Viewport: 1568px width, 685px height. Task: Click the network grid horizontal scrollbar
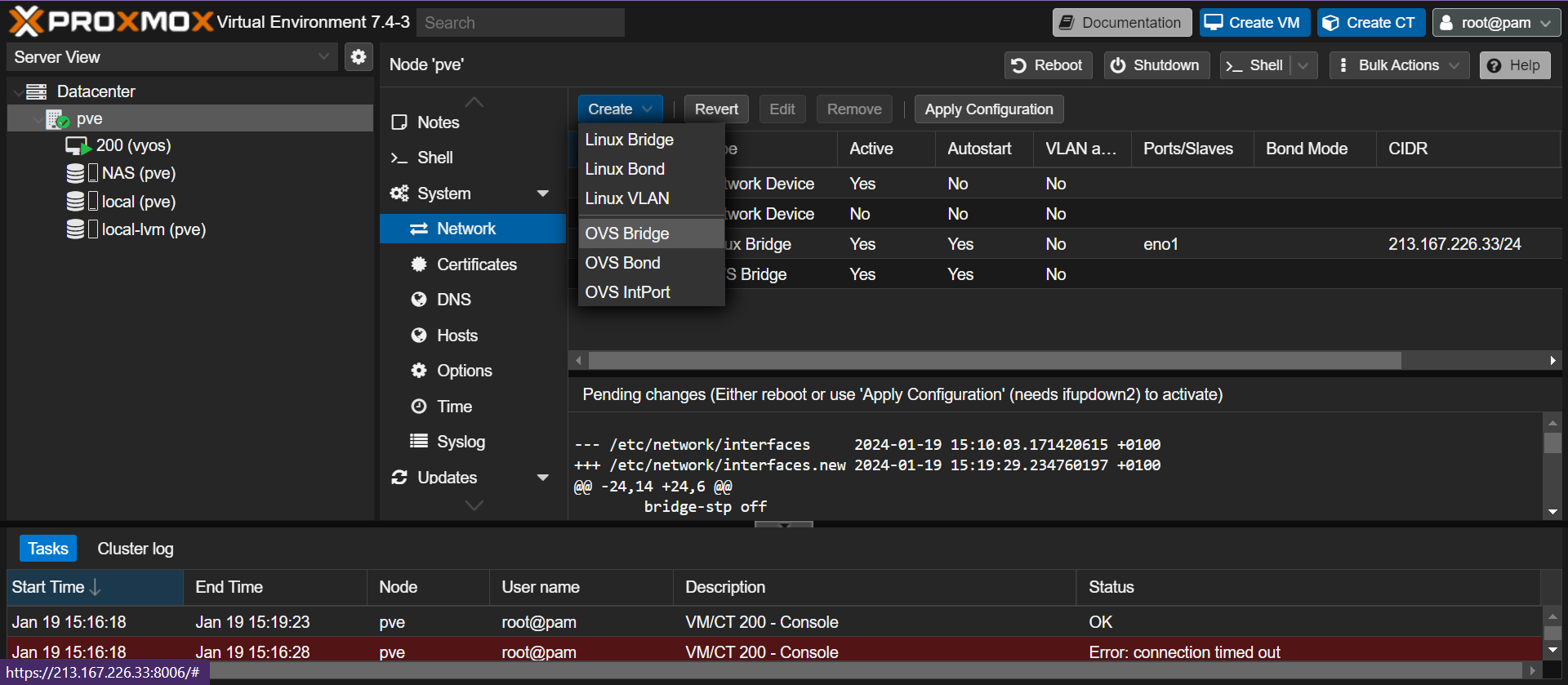(995, 360)
